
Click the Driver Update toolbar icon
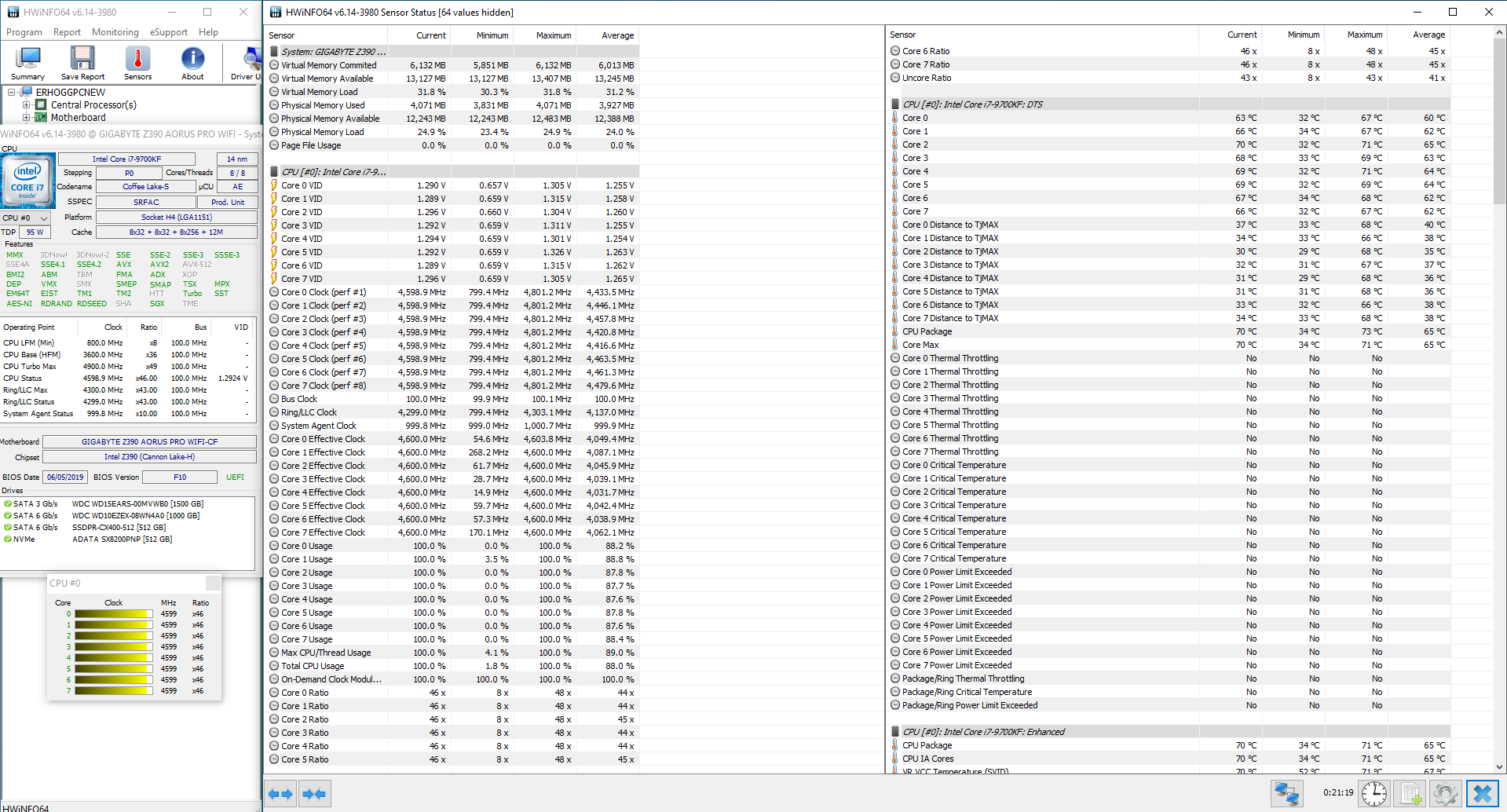pyautogui.click(x=247, y=63)
